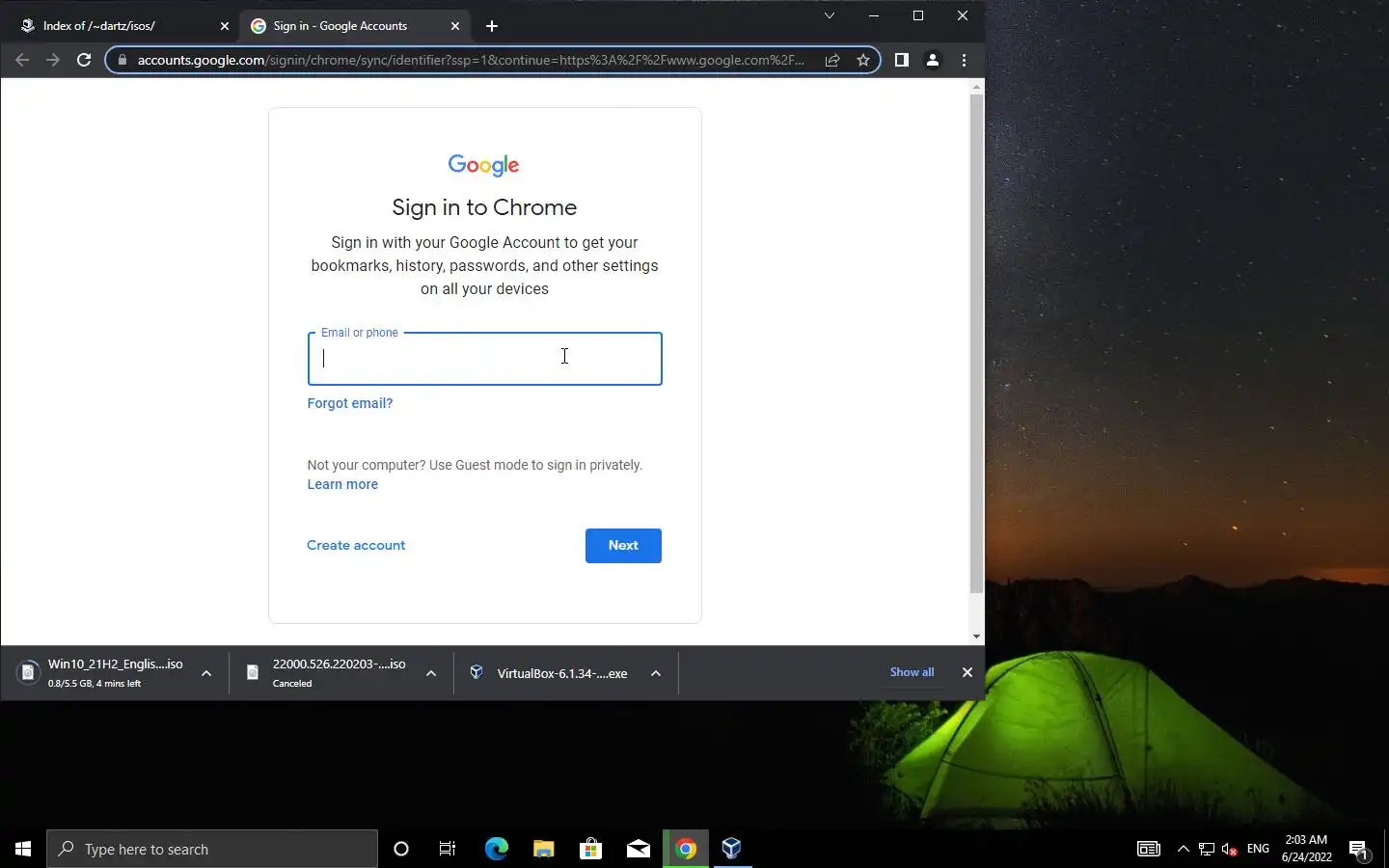Click the browser Forward arrow
1389x868 pixels.
pyautogui.click(x=53, y=60)
